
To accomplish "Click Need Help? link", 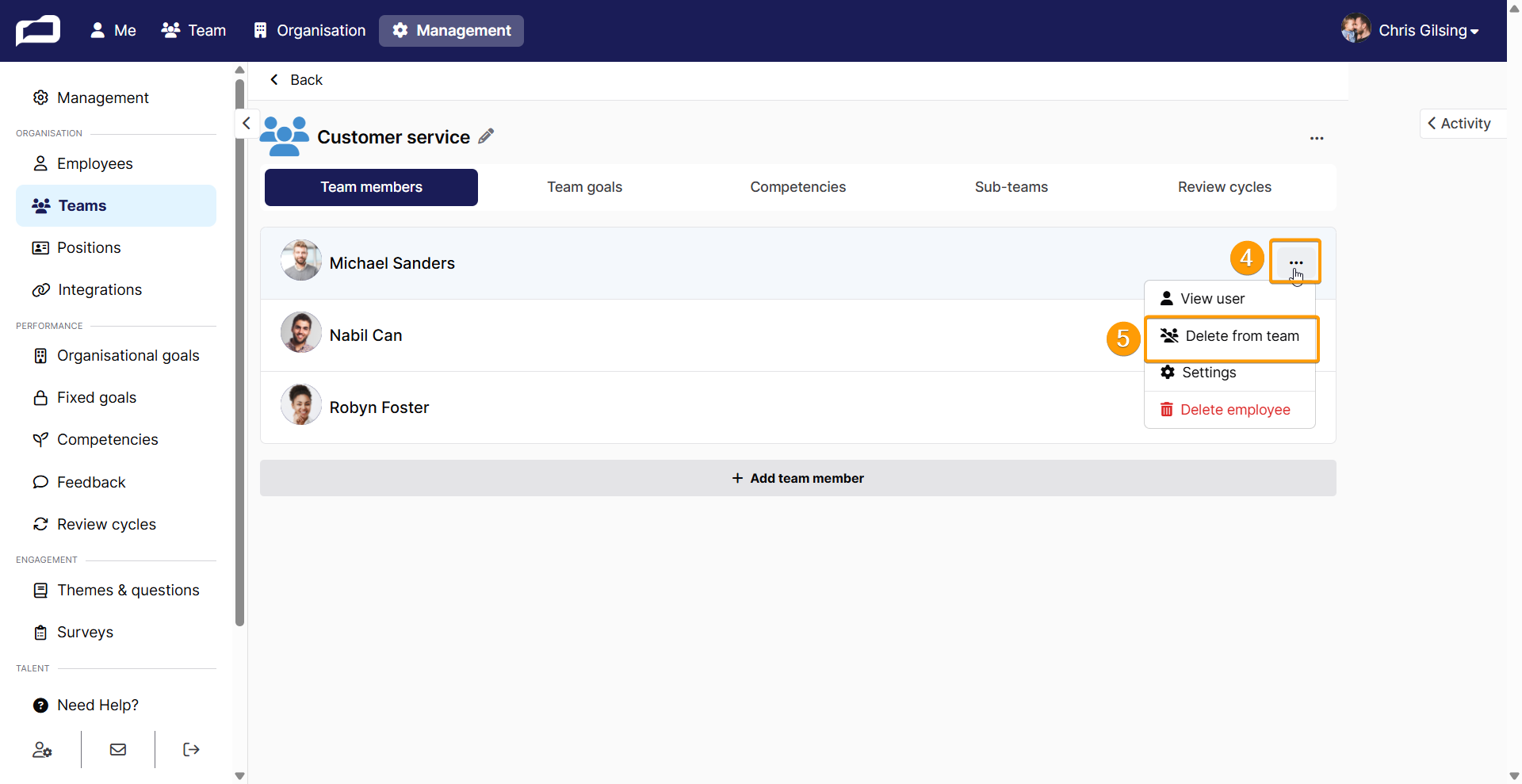I will point(98,705).
